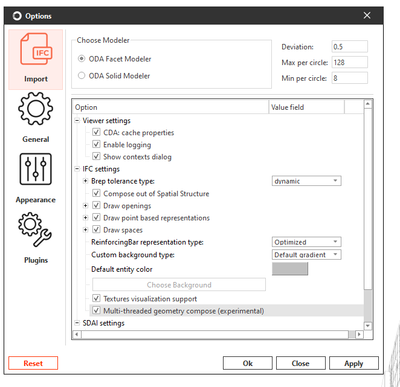
Task: Open the Appearance sliders icon
Action: (x=36, y=169)
